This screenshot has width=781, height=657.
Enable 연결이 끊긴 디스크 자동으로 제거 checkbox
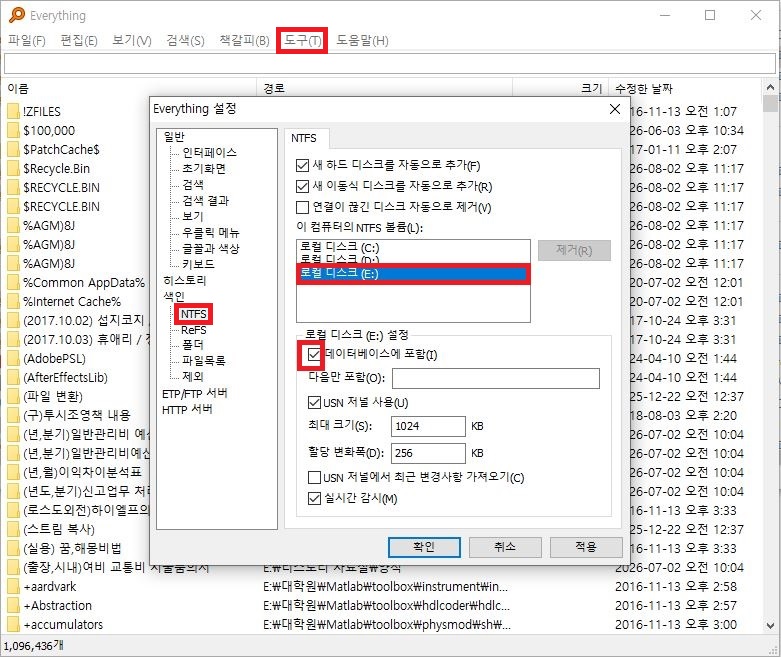302,207
